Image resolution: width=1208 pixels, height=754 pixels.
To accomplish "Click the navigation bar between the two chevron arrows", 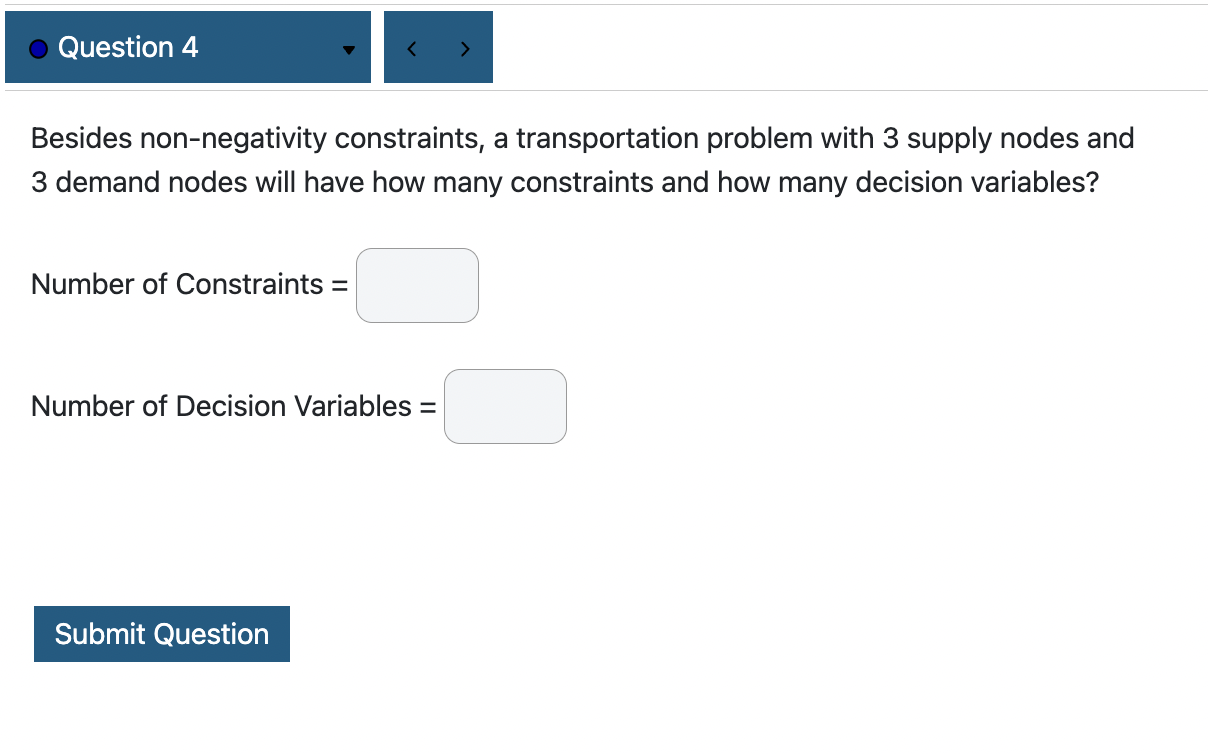I will click(x=438, y=47).
